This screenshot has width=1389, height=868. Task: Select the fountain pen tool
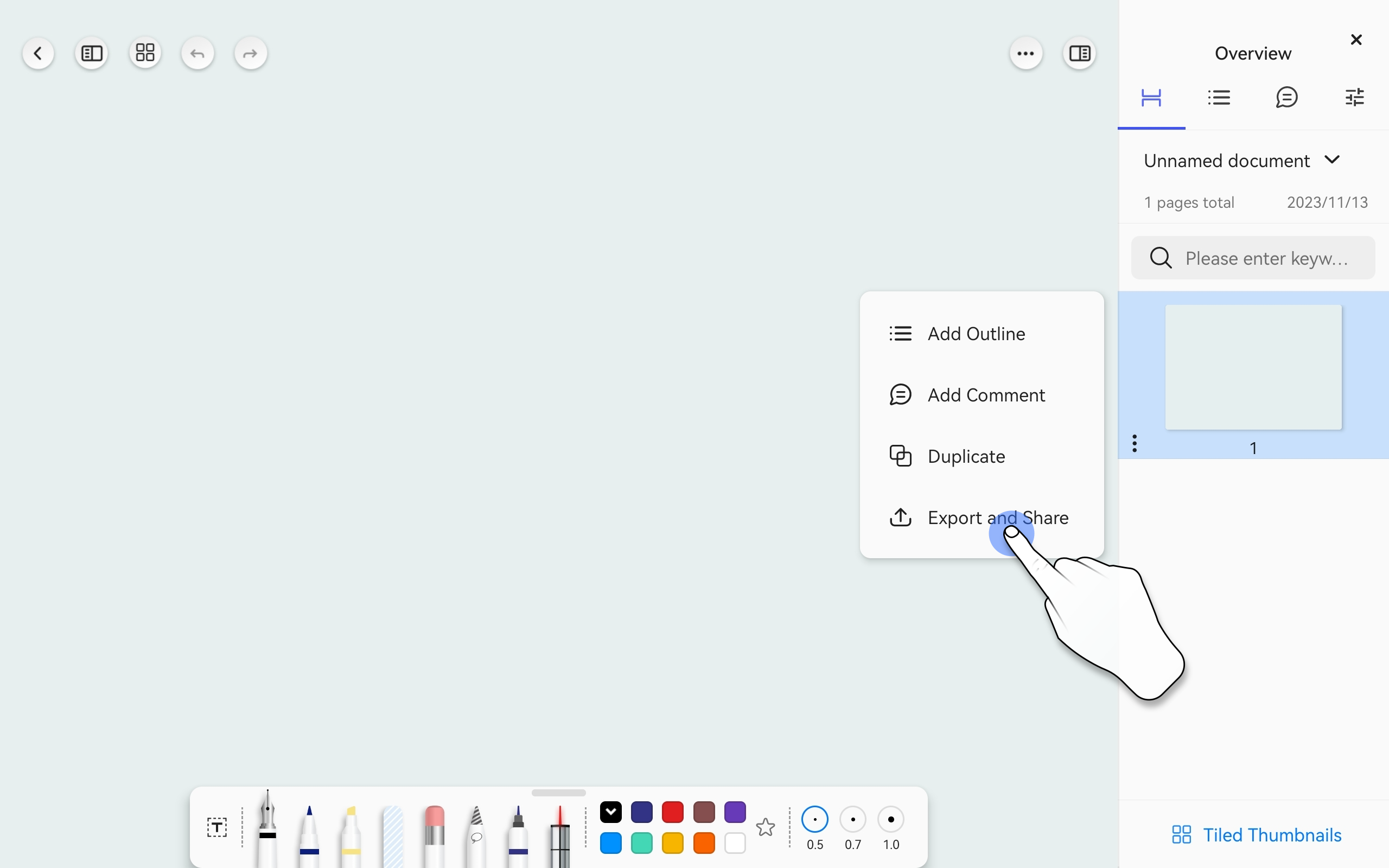point(267,828)
